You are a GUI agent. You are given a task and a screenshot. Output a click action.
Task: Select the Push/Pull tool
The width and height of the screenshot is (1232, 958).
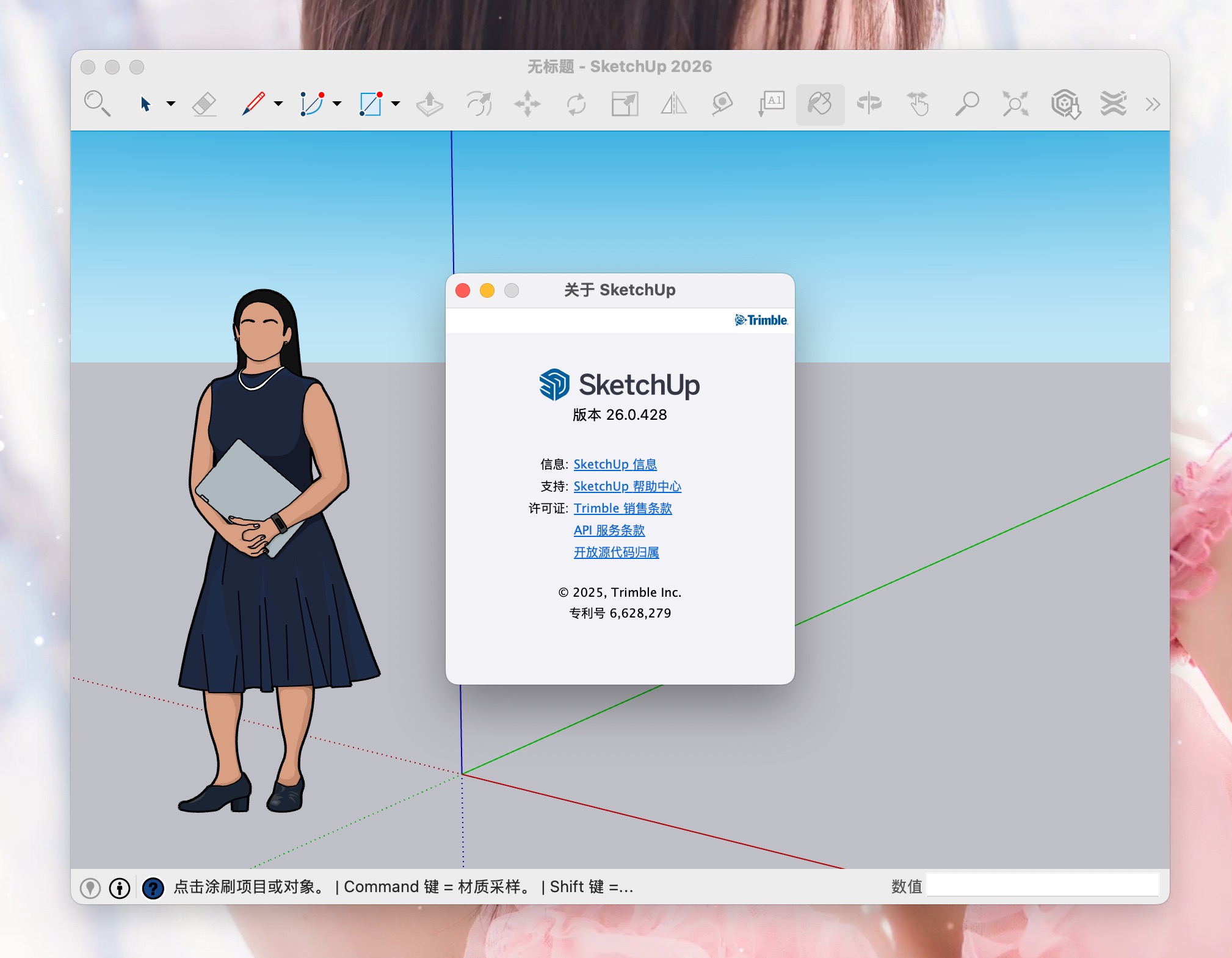pyautogui.click(x=430, y=104)
